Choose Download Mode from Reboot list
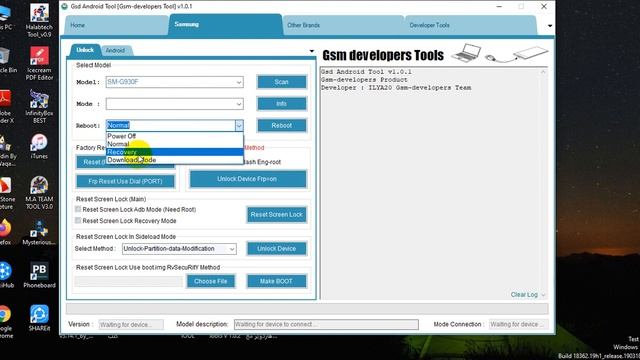Viewport: 640px width, 360px height. (x=175, y=160)
